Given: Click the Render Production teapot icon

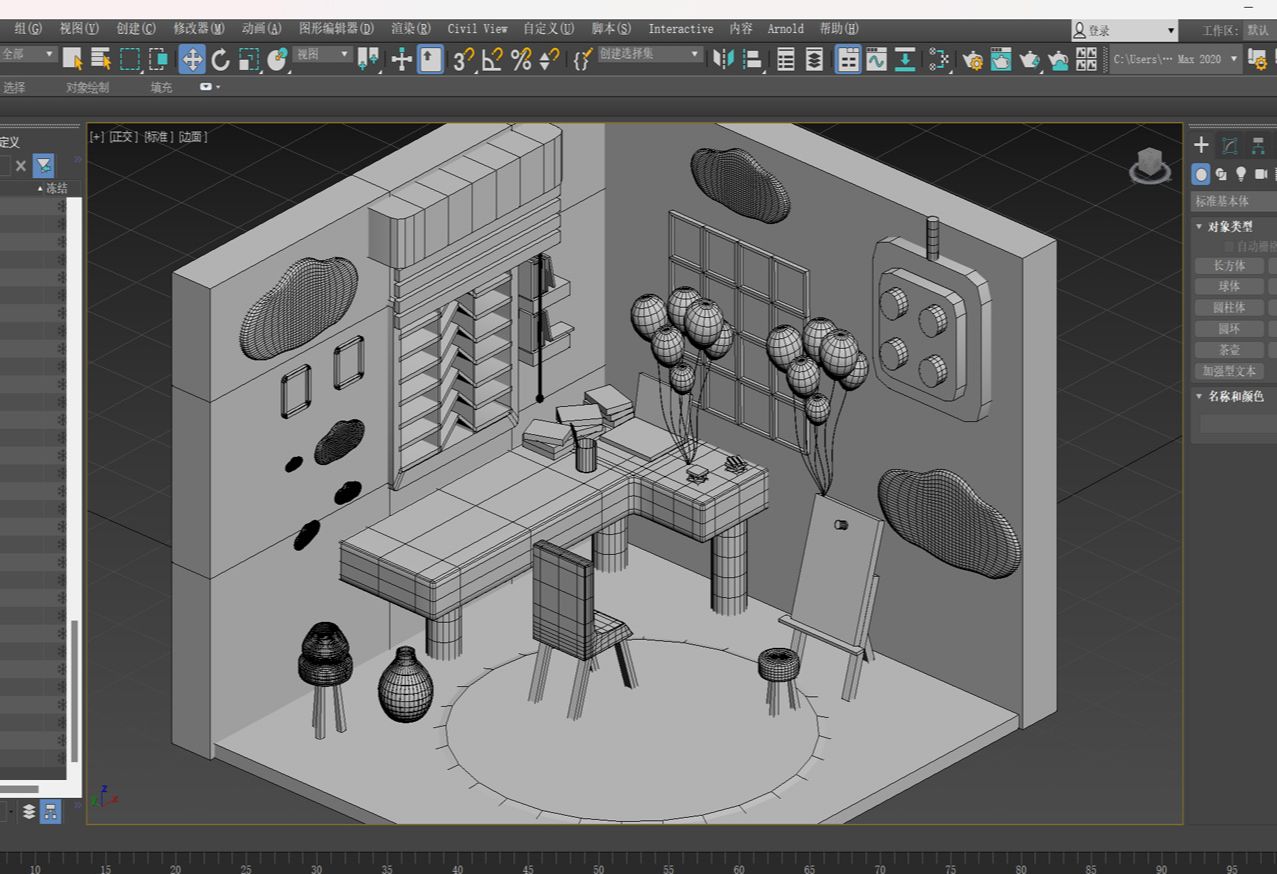Looking at the screenshot, I should coord(1030,59).
